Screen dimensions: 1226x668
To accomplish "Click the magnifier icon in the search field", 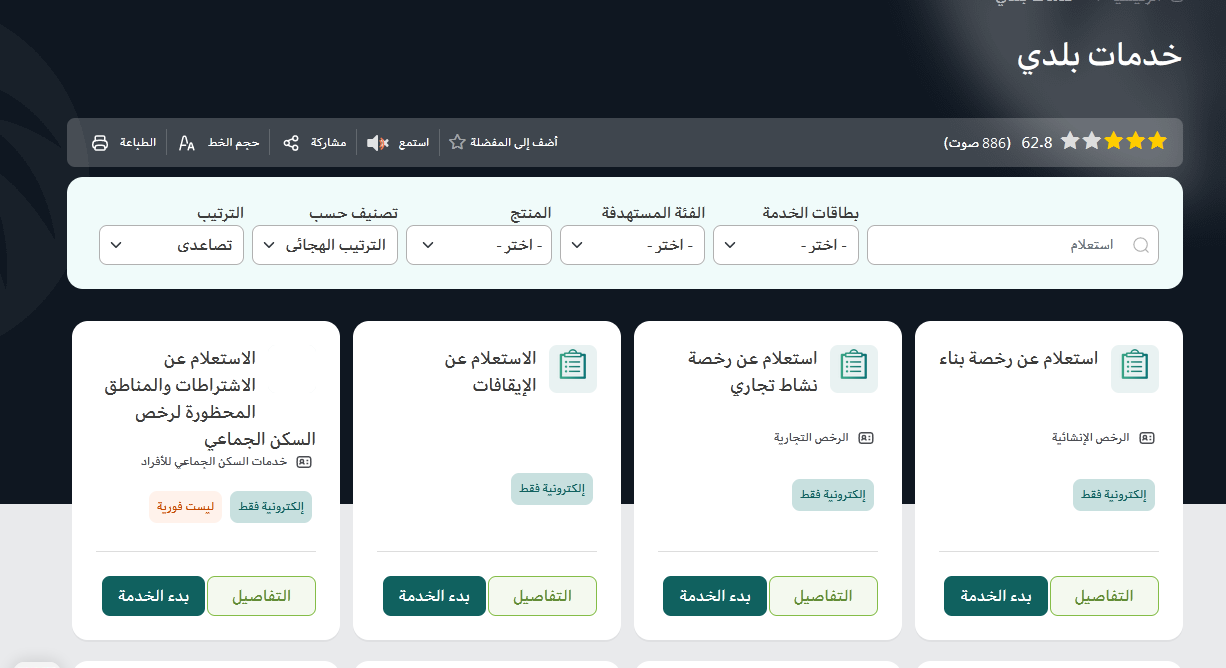I will coord(1141,245).
